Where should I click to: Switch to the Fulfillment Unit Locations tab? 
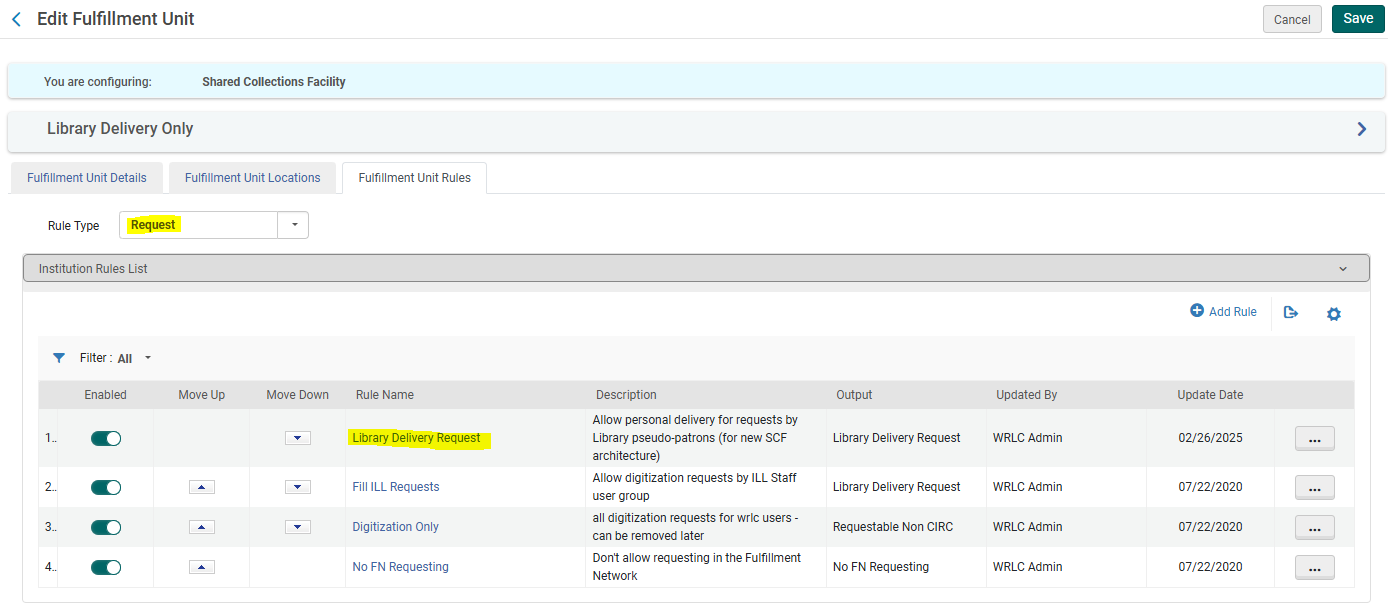pyautogui.click(x=252, y=177)
